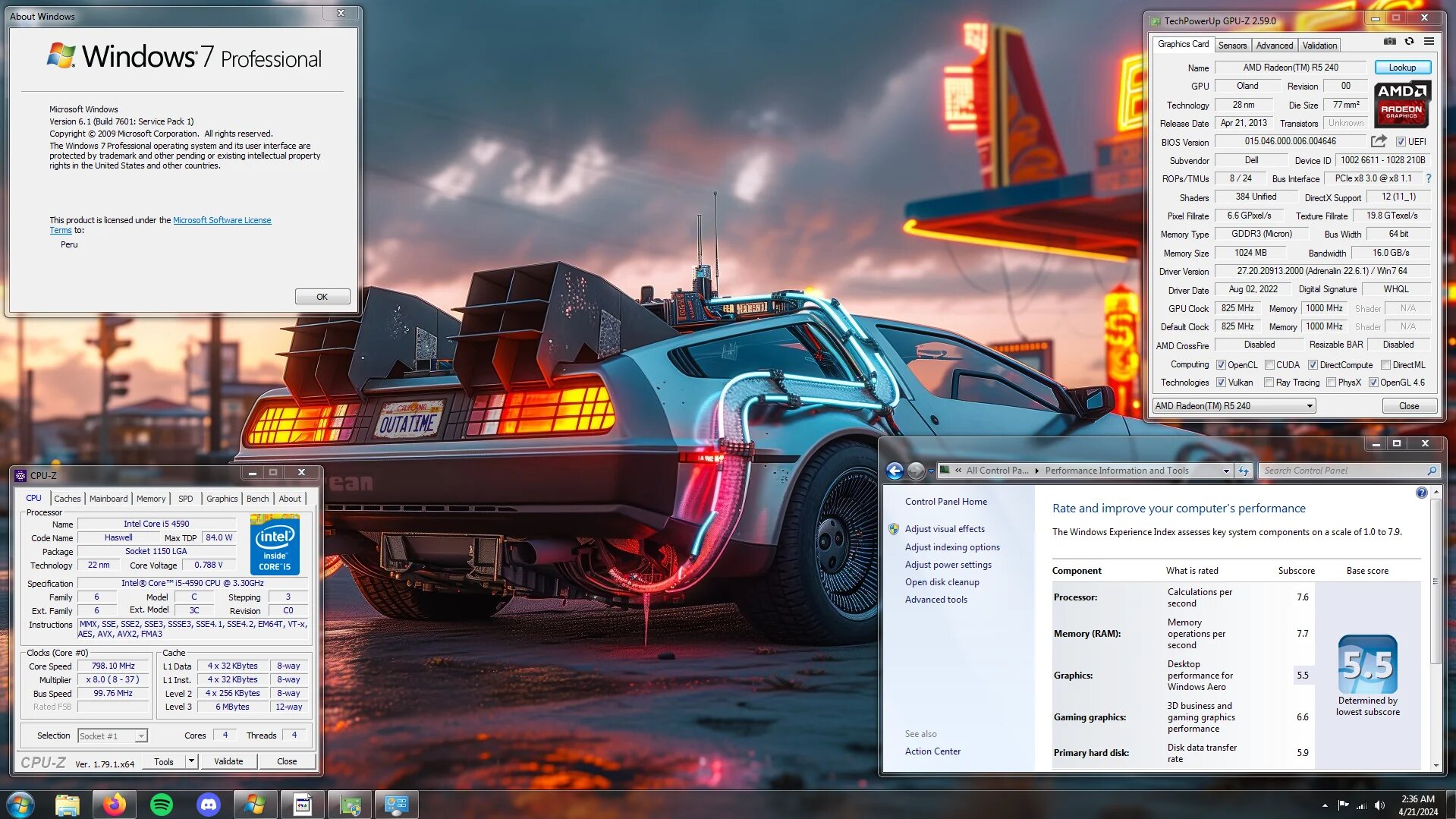This screenshot has width=1456, height=819.
Task: Click the Intel Core i5 logo in CPU-Z
Action: (x=275, y=544)
